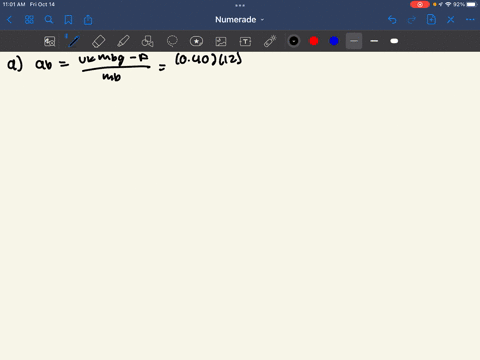Select the Lasso tool
The image size is (480, 360).
(172, 41)
